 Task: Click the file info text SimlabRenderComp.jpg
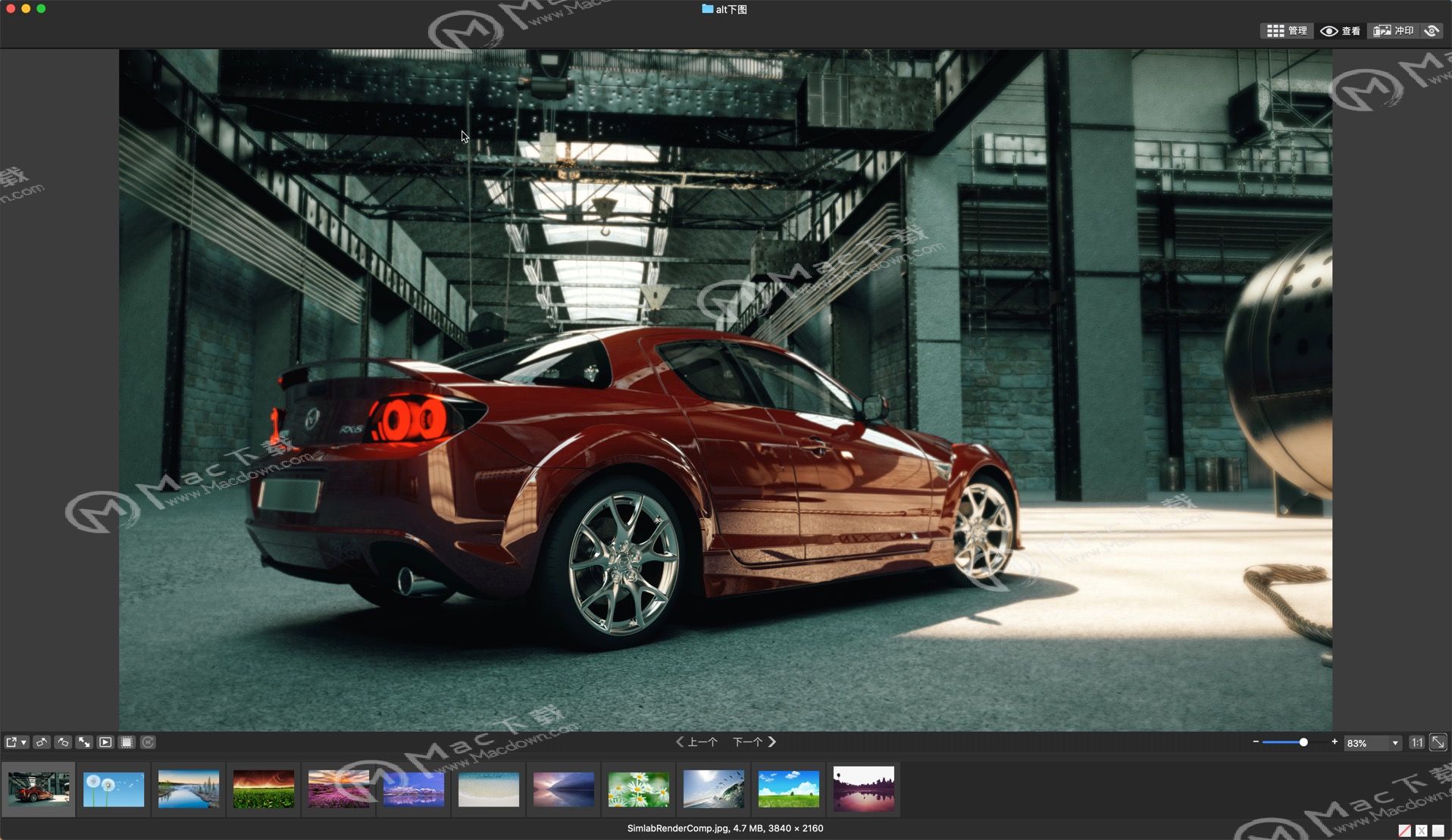click(x=725, y=828)
